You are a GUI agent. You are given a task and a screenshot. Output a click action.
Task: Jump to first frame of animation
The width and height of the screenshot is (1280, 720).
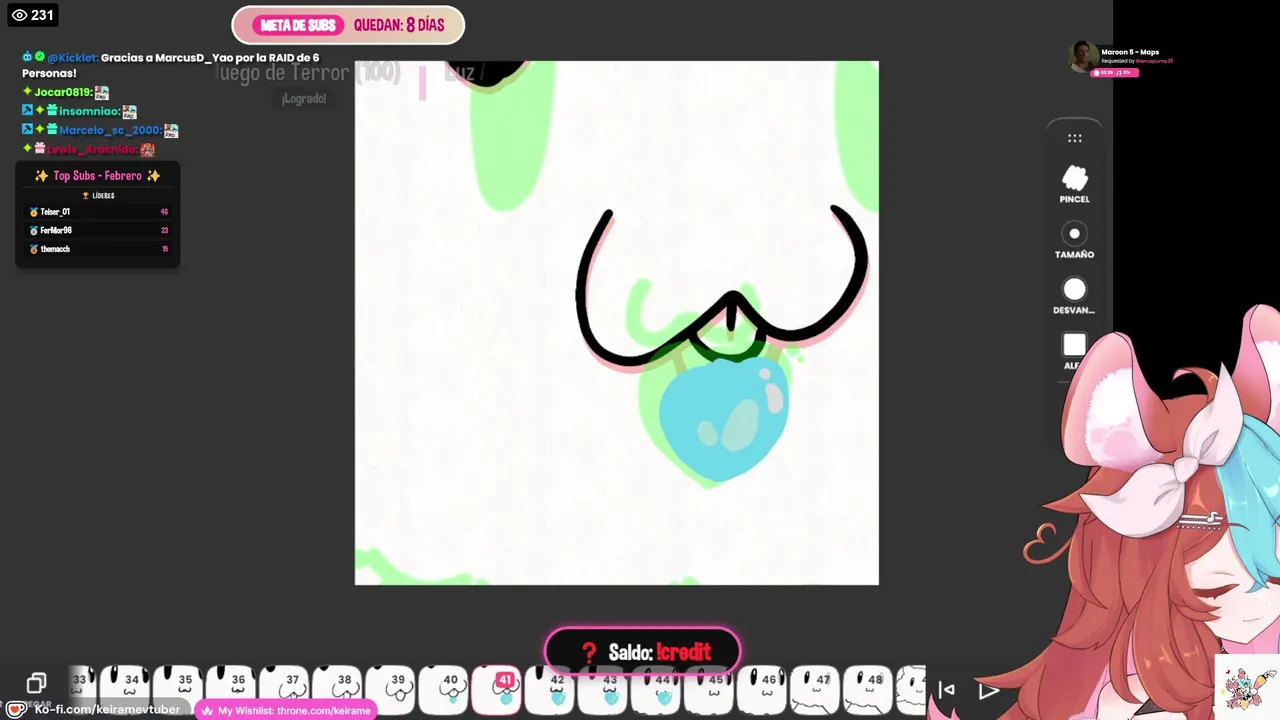click(946, 690)
